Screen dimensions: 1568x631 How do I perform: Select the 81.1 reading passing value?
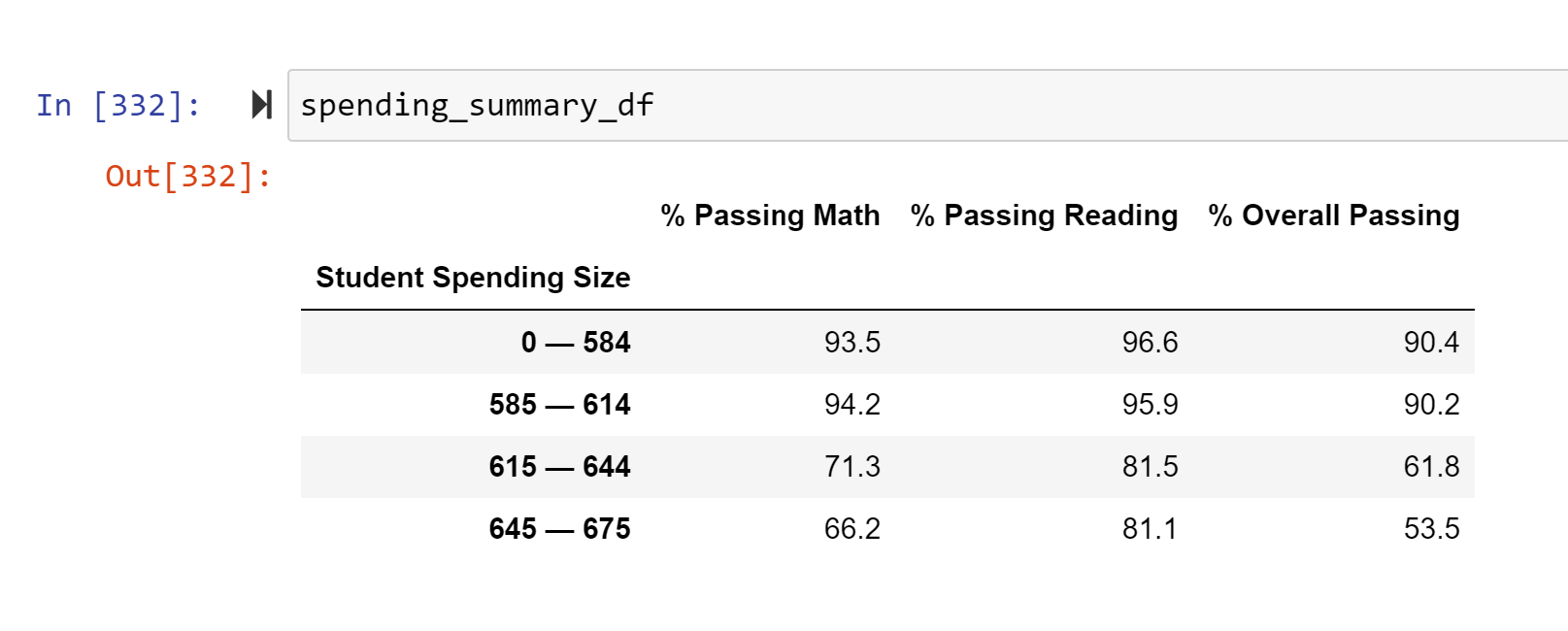point(1150,528)
